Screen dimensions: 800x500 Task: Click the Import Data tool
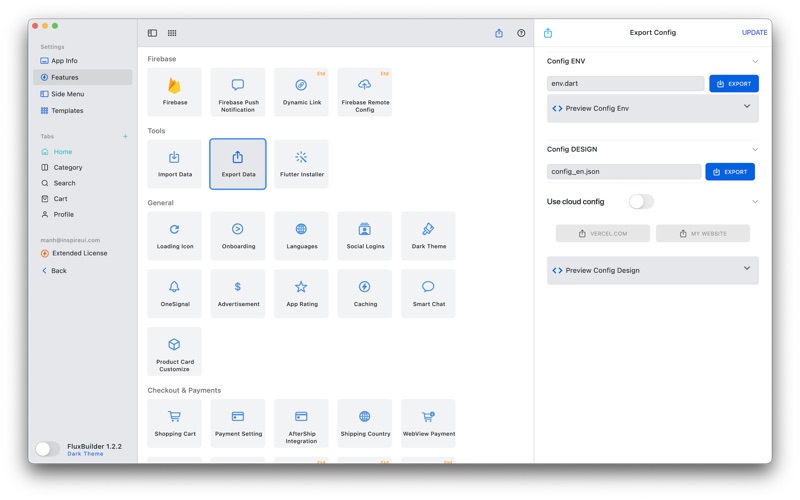[174, 164]
